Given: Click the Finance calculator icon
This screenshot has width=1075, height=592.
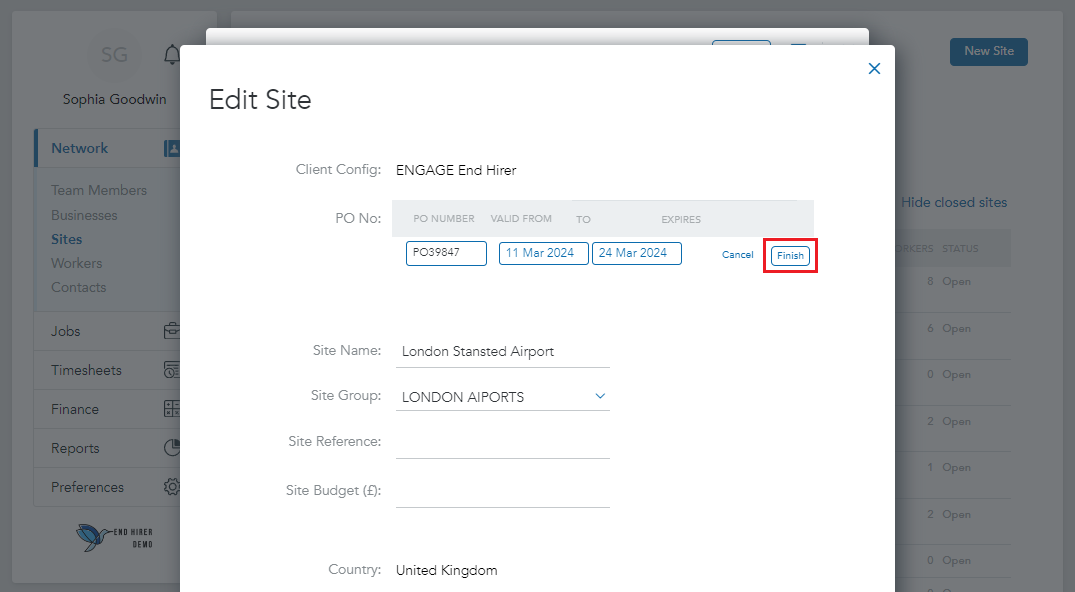Looking at the screenshot, I should pyautogui.click(x=172, y=409).
